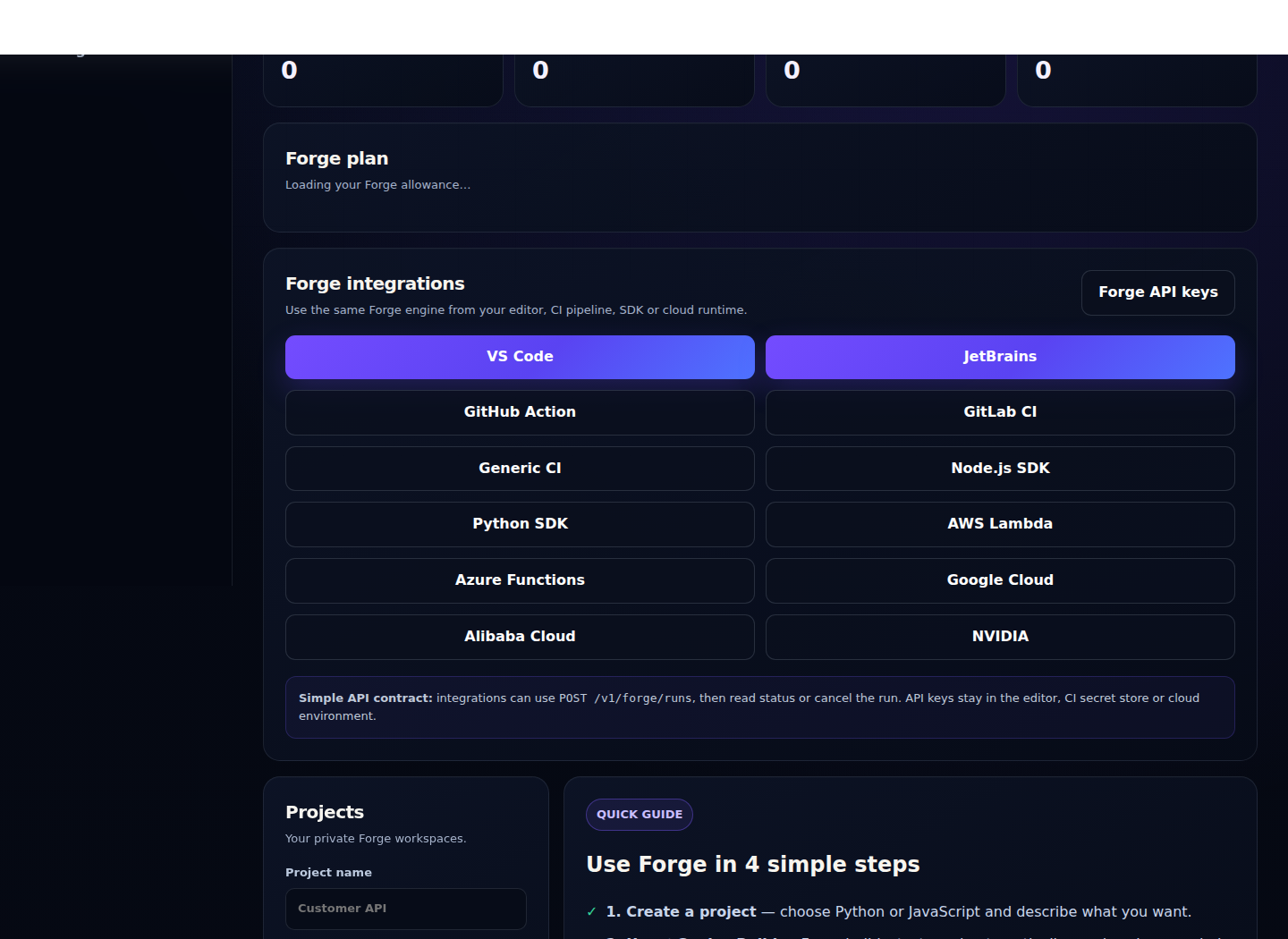Choose the GitHub Action integration

coord(520,412)
